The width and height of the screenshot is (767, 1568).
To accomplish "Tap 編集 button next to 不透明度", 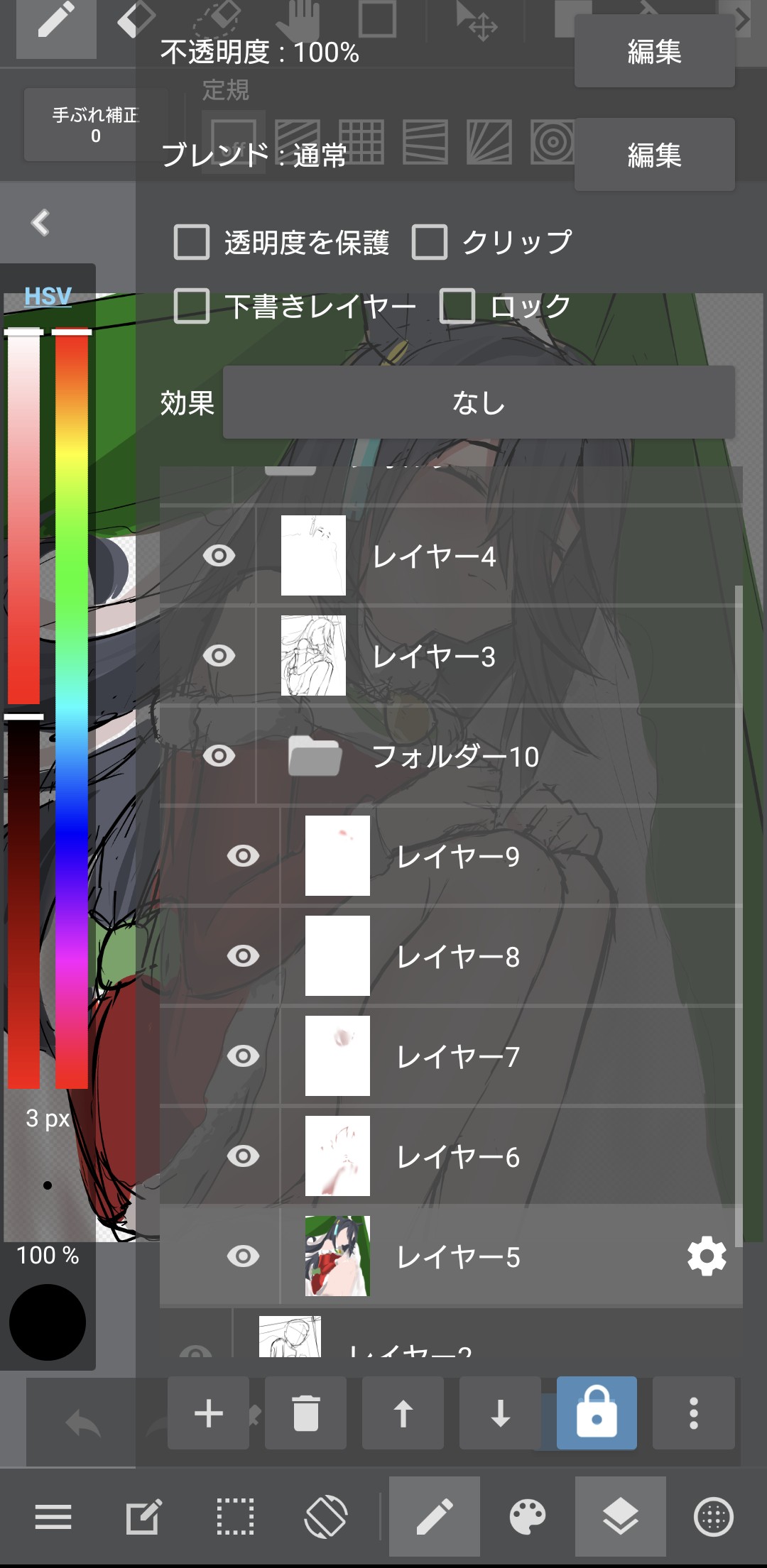I will pyautogui.click(x=655, y=52).
